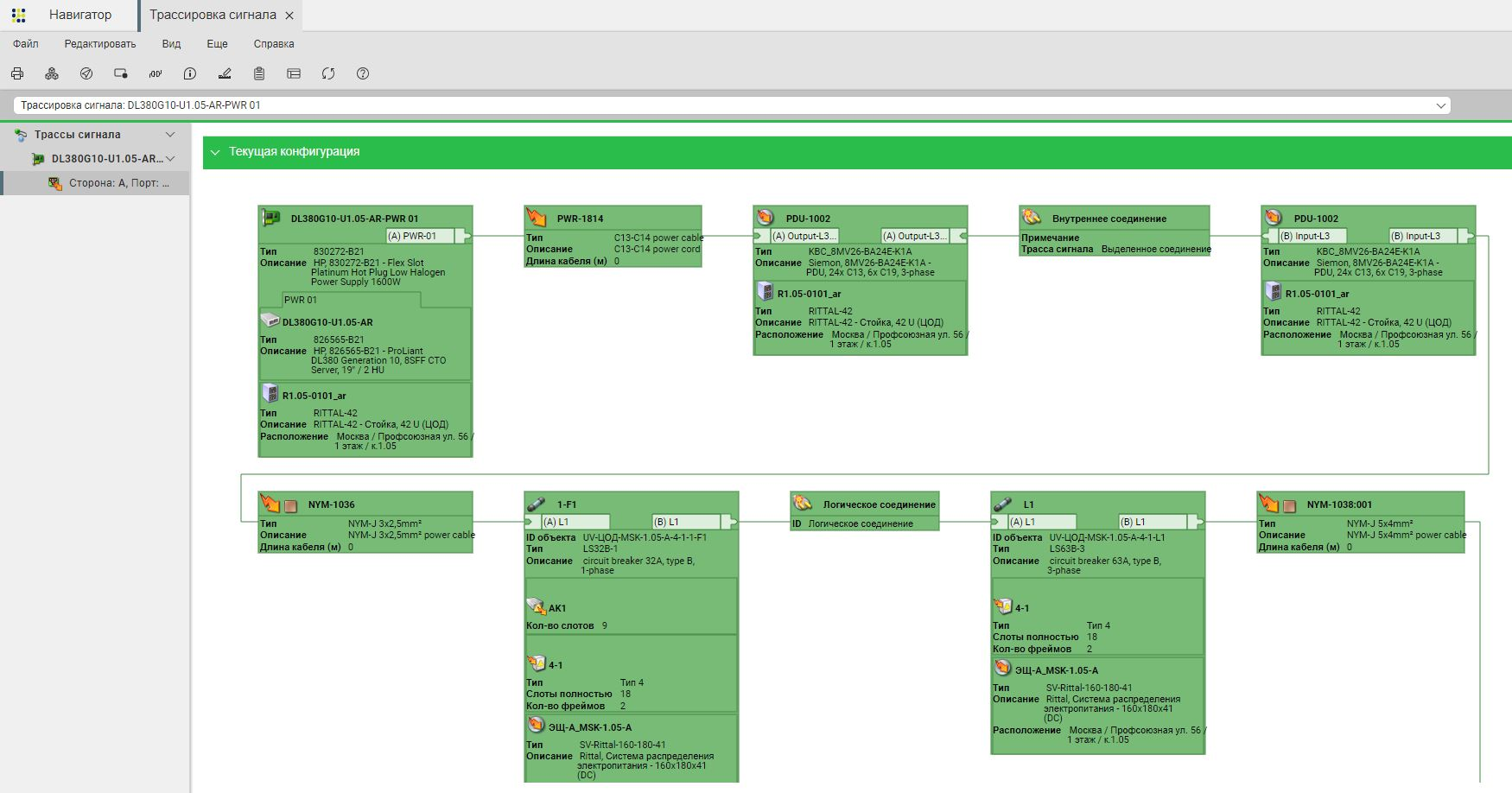Select the PWR-1814 cable block title
Screen dimensions: 1512x793
[580, 219]
